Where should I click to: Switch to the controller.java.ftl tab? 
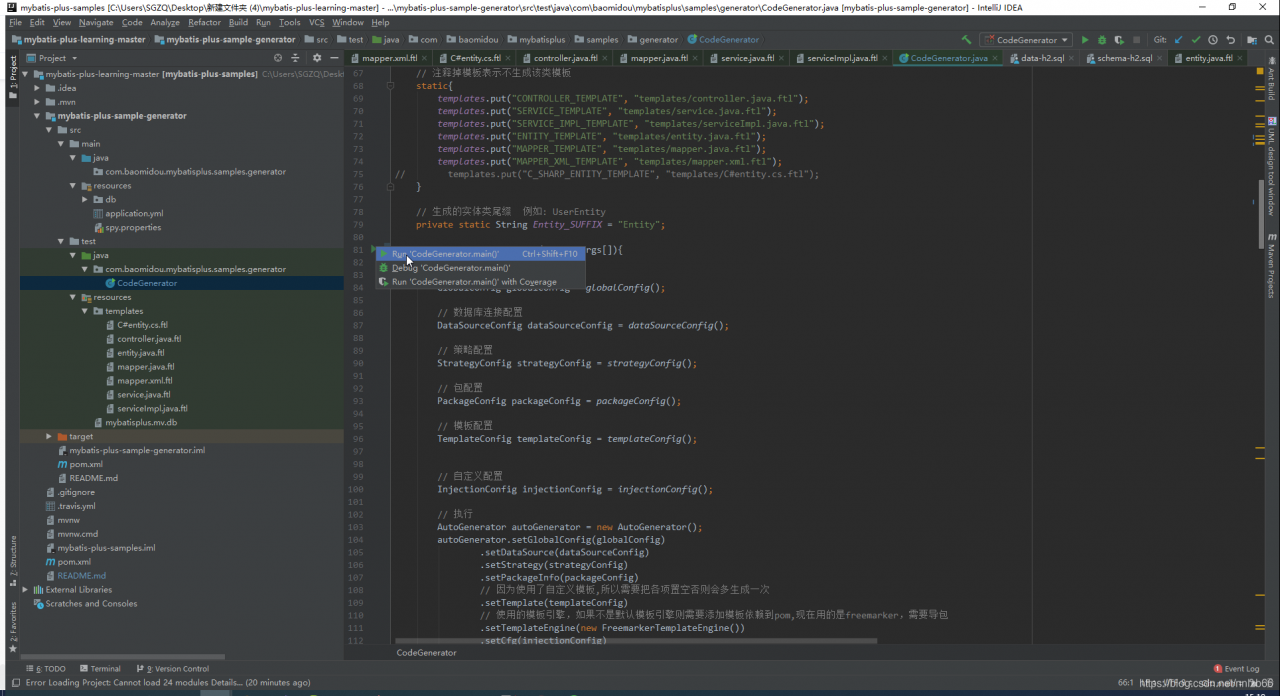click(x=566, y=58)
